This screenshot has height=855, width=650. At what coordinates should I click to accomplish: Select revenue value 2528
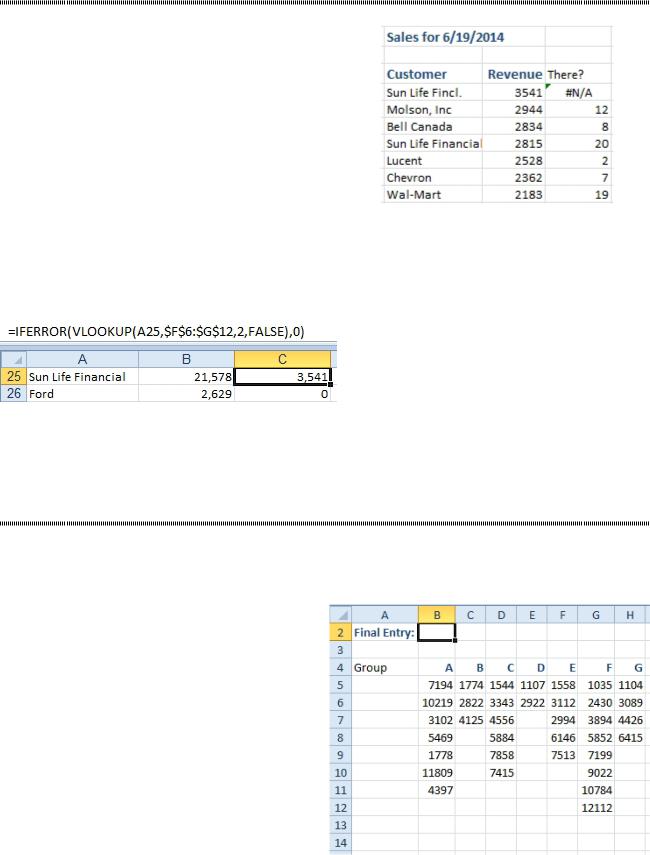[514, 161]
